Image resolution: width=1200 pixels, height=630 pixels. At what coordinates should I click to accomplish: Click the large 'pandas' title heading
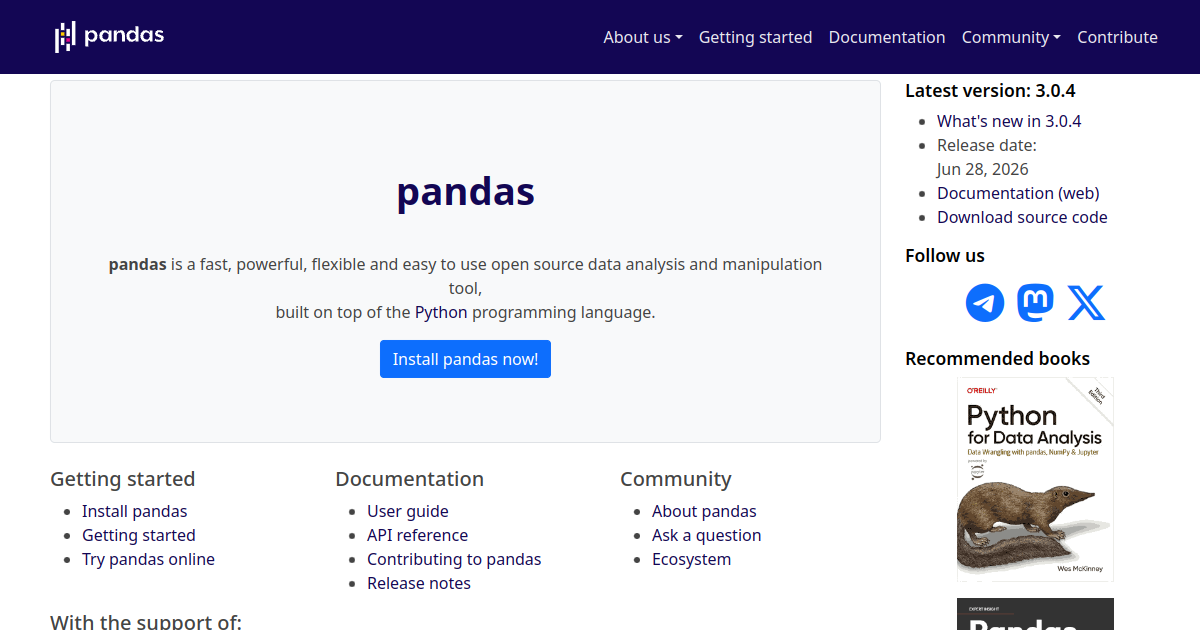(465, 191)
